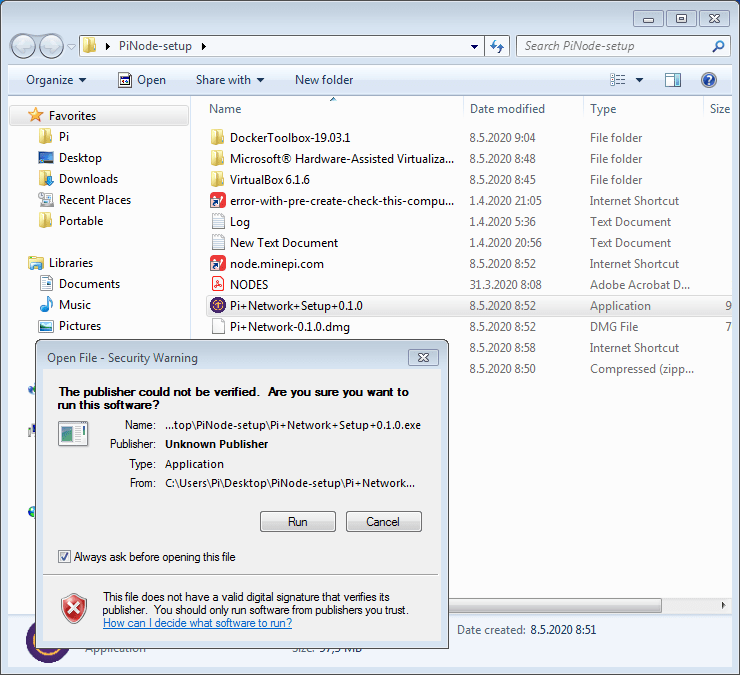Viewport: 740px width, 675px height.
Task: Click the horizontal scrollbar thumb of the file list
Action: click(555, 605)
